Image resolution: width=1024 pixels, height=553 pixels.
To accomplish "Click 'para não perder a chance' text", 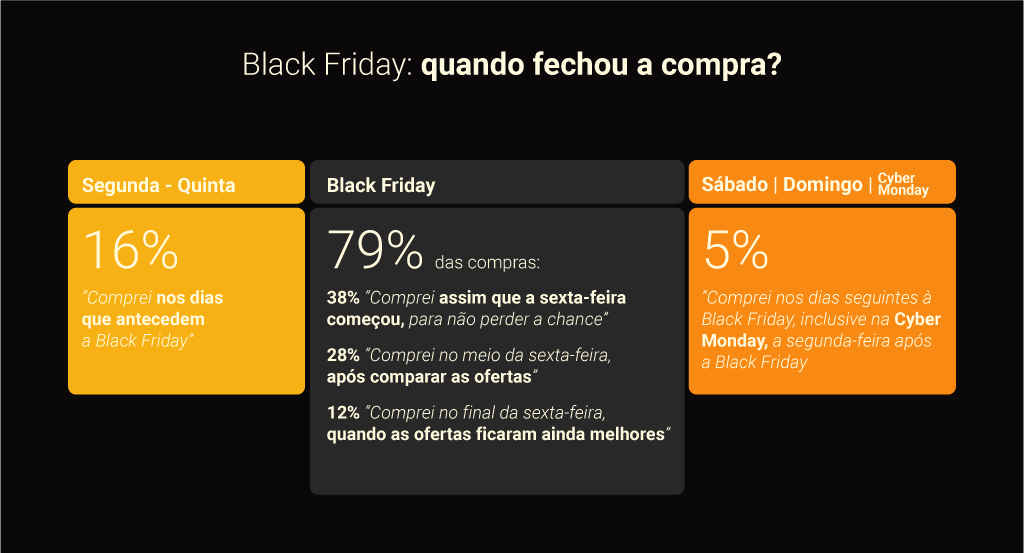I will (506, 319).
